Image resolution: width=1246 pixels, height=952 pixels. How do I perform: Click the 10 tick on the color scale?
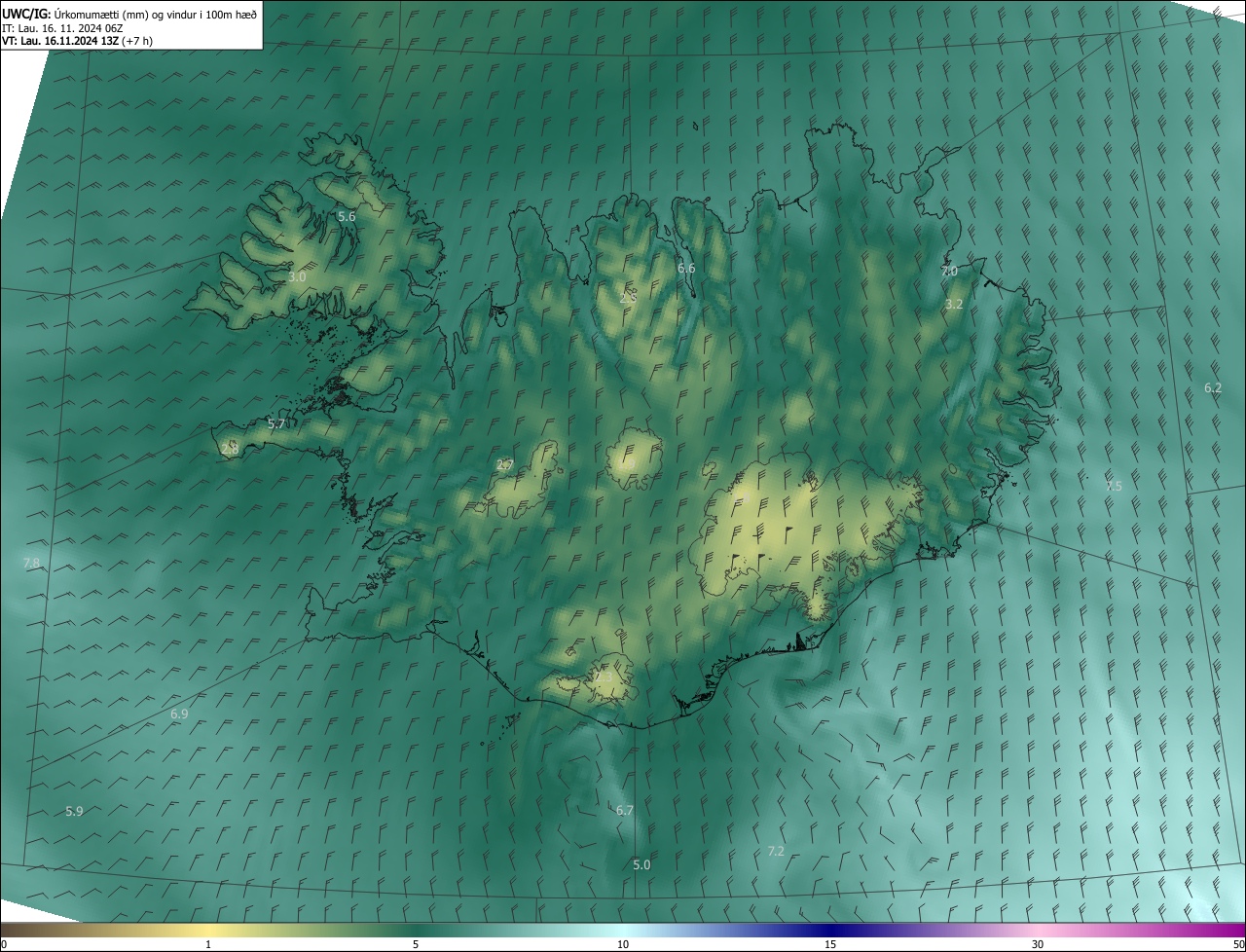[x=623, y=944]
